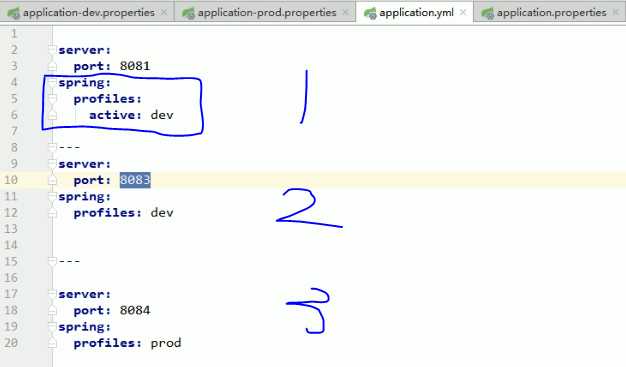Image resolution: width=626 pixels, height=367 pixels.
Task: Click fold end marker on line 10
Action: [x=52, y=180]
